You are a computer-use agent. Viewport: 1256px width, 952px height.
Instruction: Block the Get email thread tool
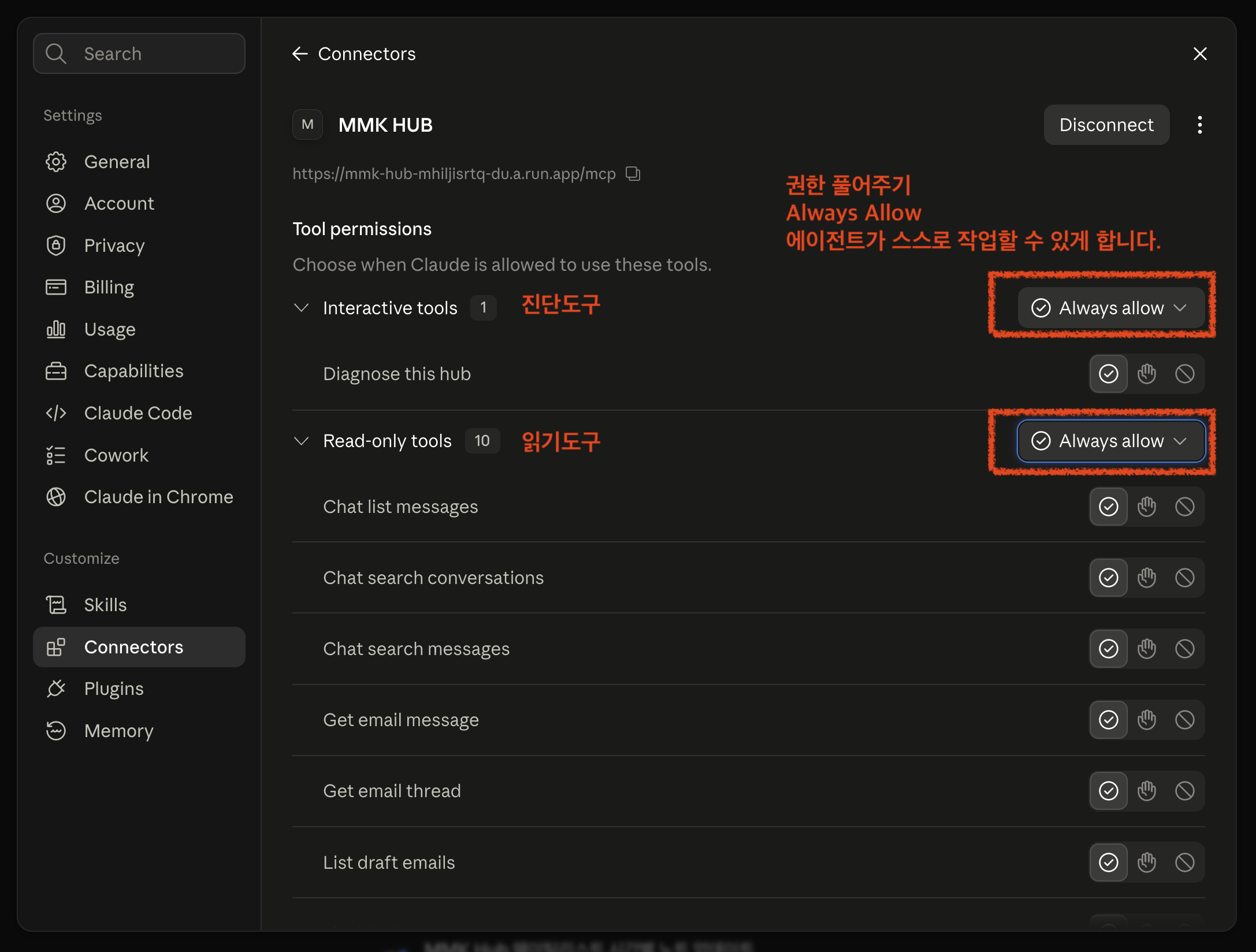[1184, 791]
